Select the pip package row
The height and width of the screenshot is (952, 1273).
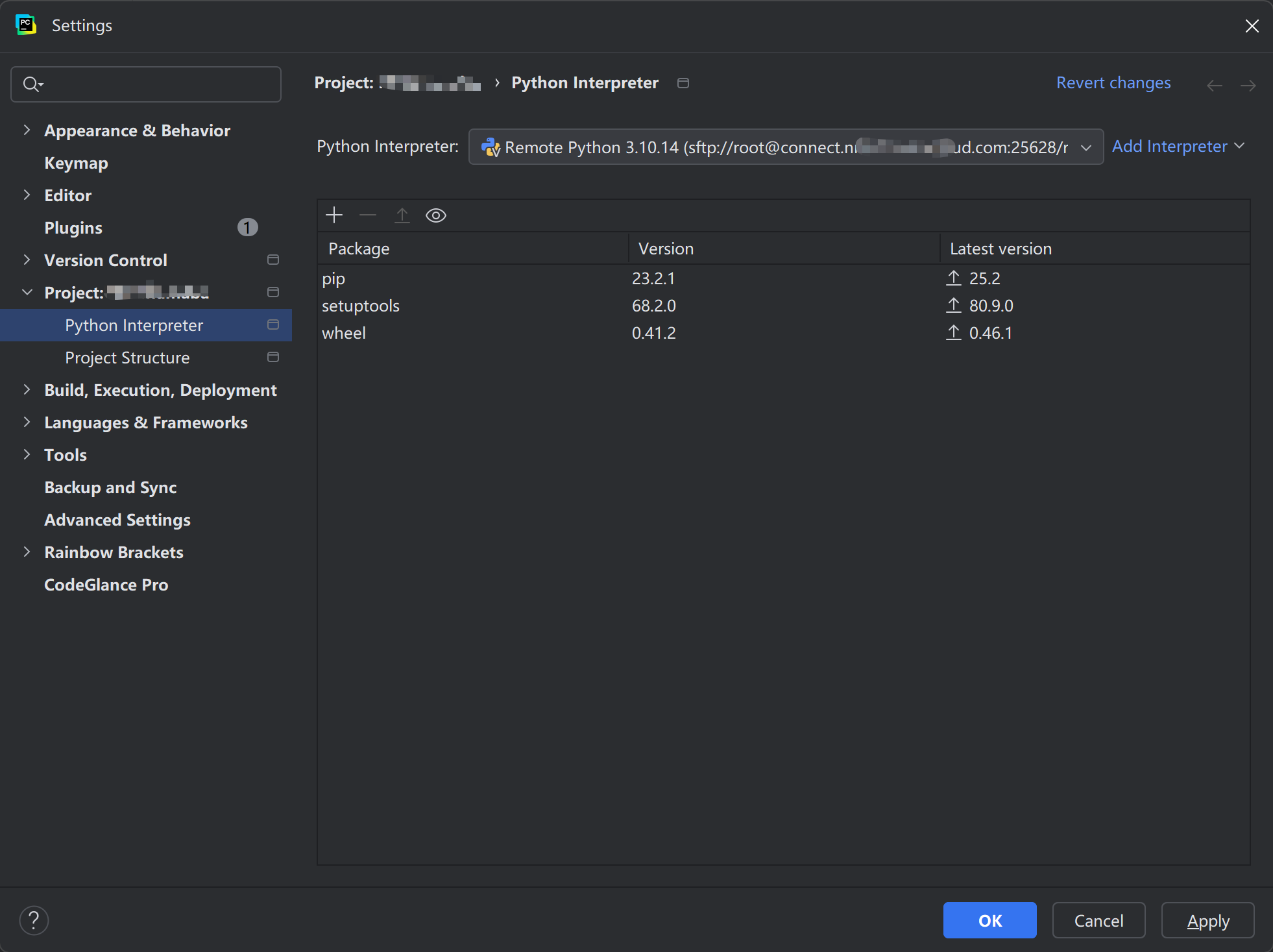(x=784, y=278)
